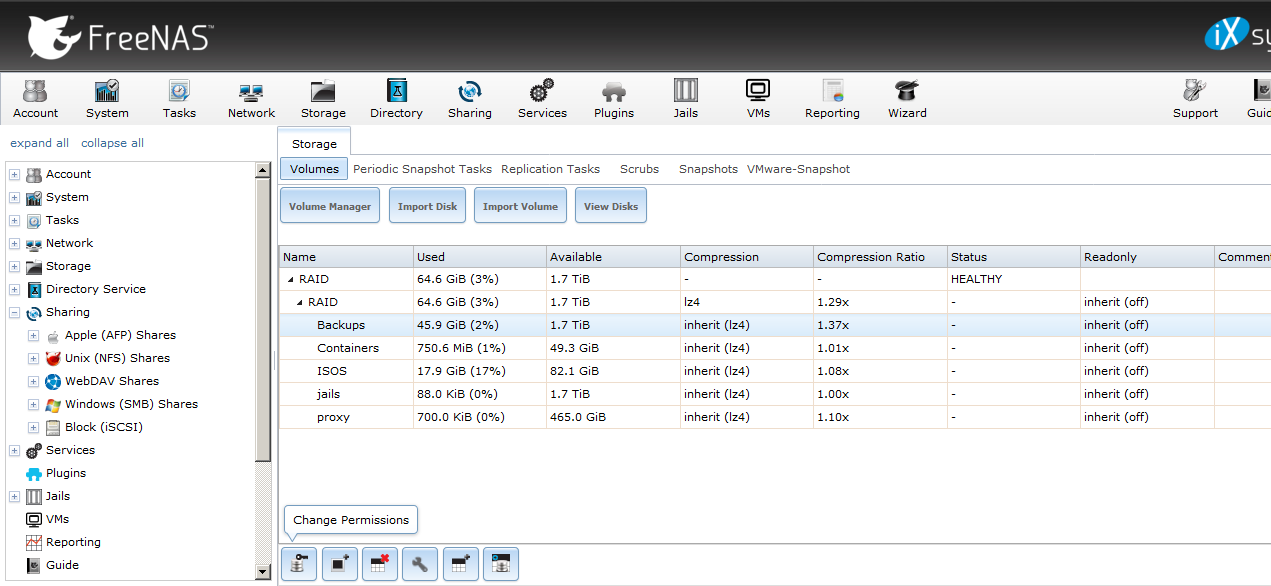Expand the Network node in the sidebar
This screenshot has height=586, width=1271.
tap(14, 244)
